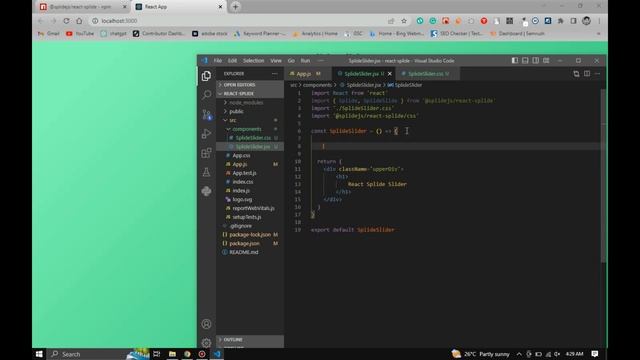Screen dimensions: 640x360
Task: Go to Chrome home page icon
Action: 79,21
